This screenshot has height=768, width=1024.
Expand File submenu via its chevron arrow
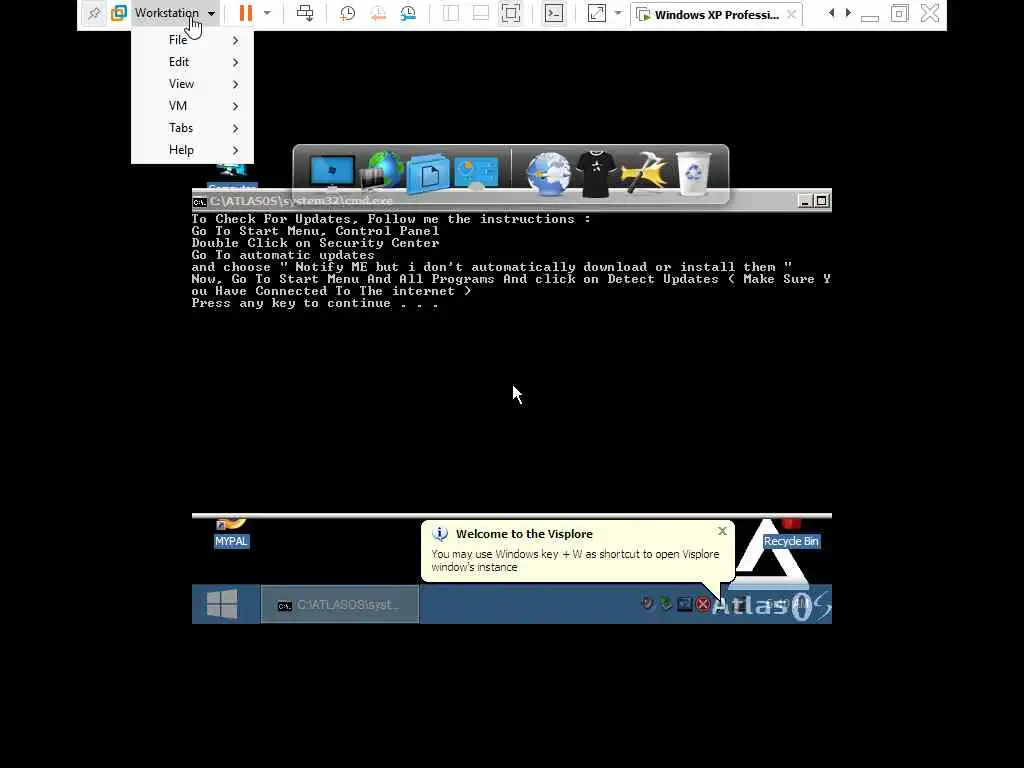[x=236, y=40]
